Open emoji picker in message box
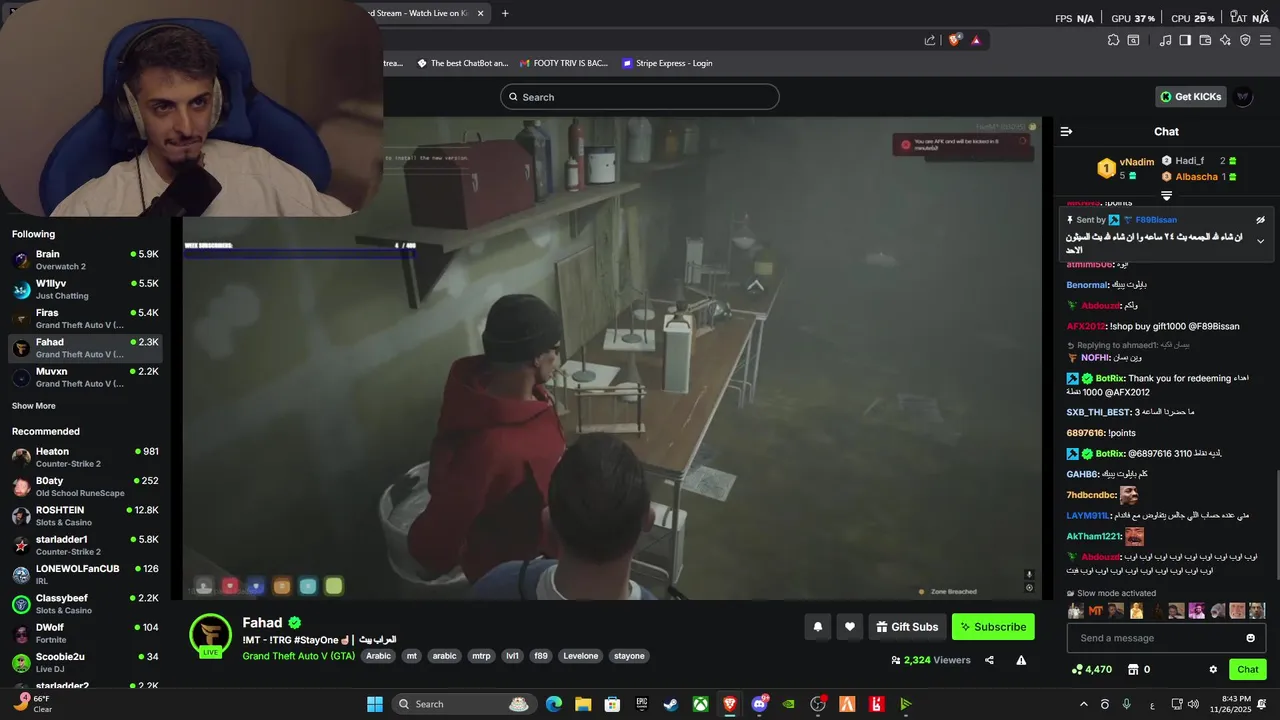This screenshot has width=1280, height=720. [x=1250, y=638]
